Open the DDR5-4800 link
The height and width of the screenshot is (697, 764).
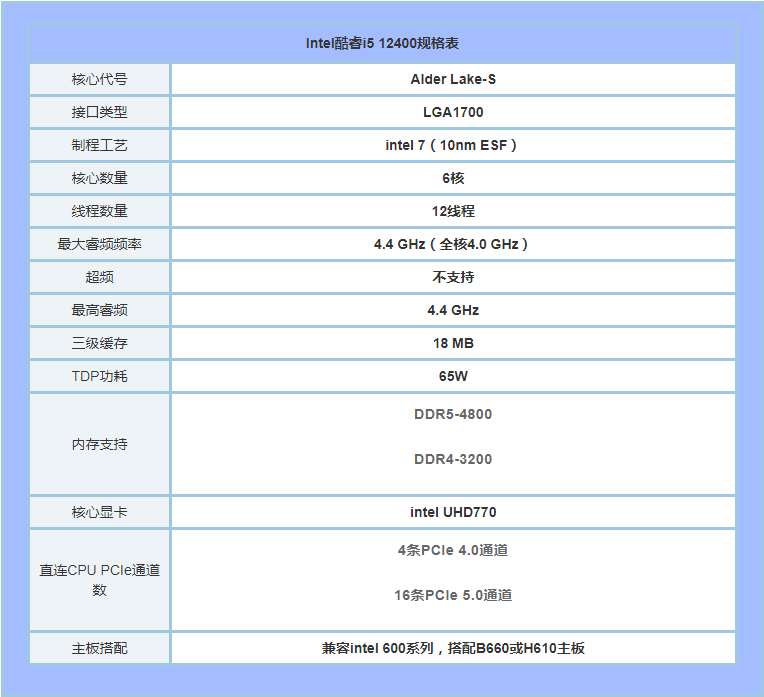[x=453, y=414]
